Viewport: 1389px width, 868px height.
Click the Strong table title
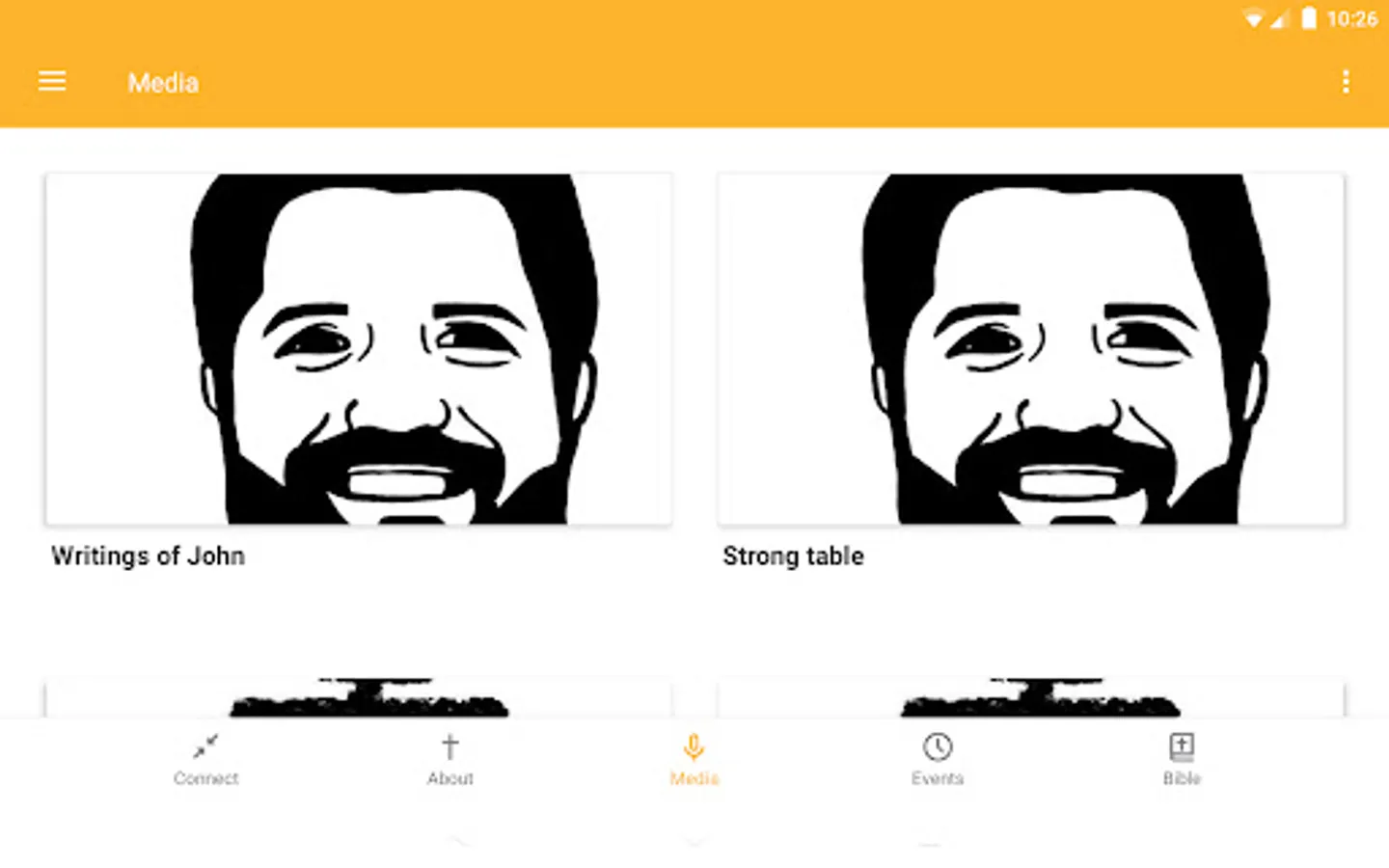[x=793, y=556]
